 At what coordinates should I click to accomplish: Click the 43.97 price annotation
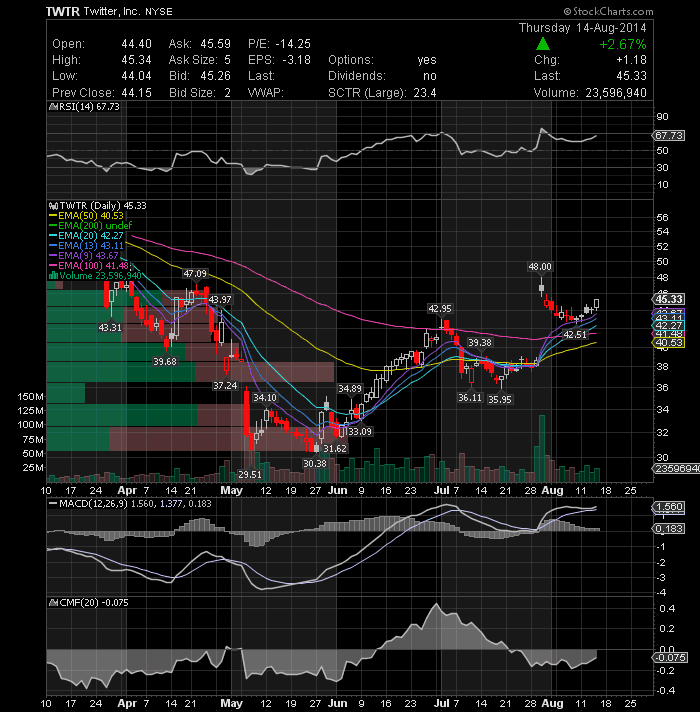(220, 300)
